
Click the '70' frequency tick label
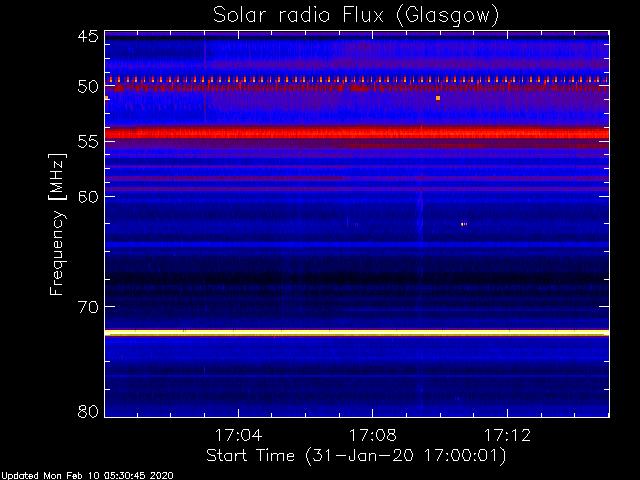[88, 307]
